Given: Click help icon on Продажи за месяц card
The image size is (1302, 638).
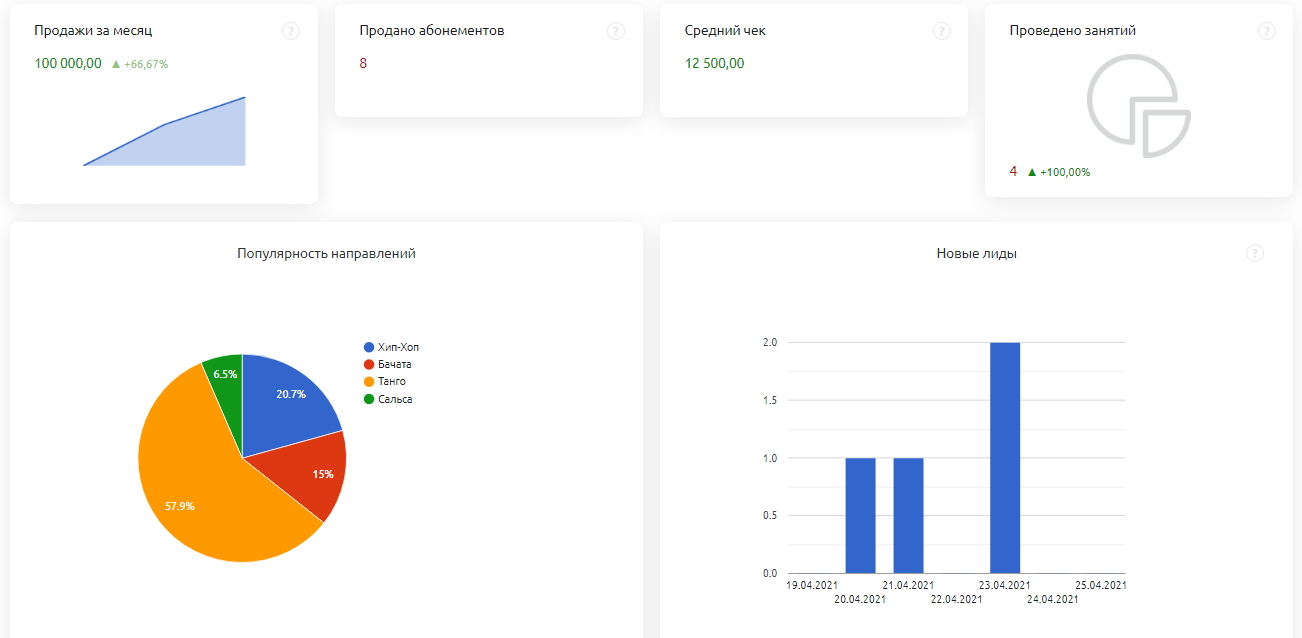Looking at the screenshot, I should pyautogui.click(x=290, y=31).
